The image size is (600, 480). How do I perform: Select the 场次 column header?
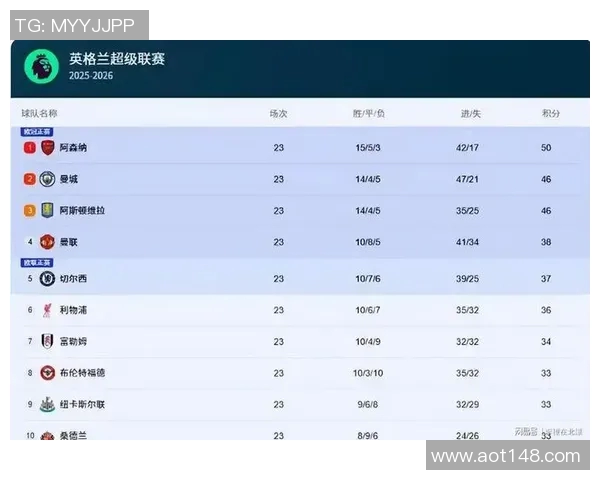[x=279, y=113]
